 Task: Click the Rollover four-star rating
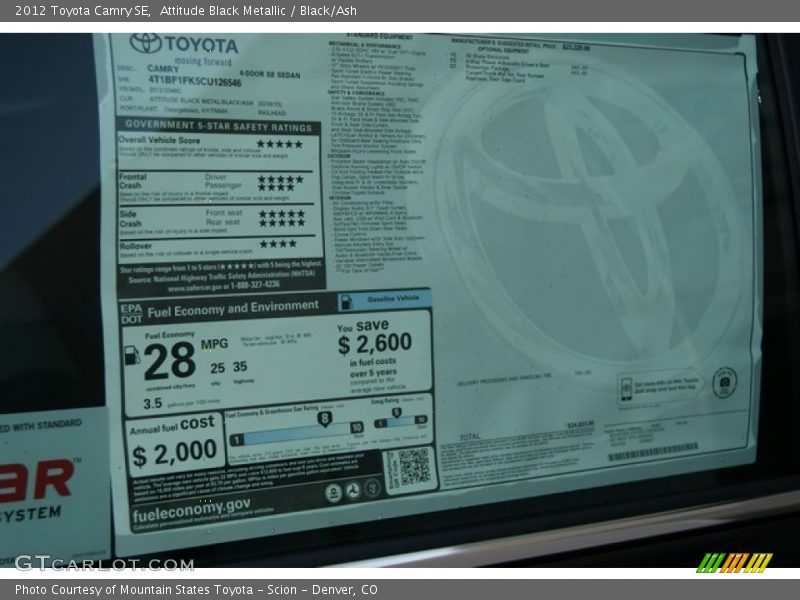[x=278, y=244]
